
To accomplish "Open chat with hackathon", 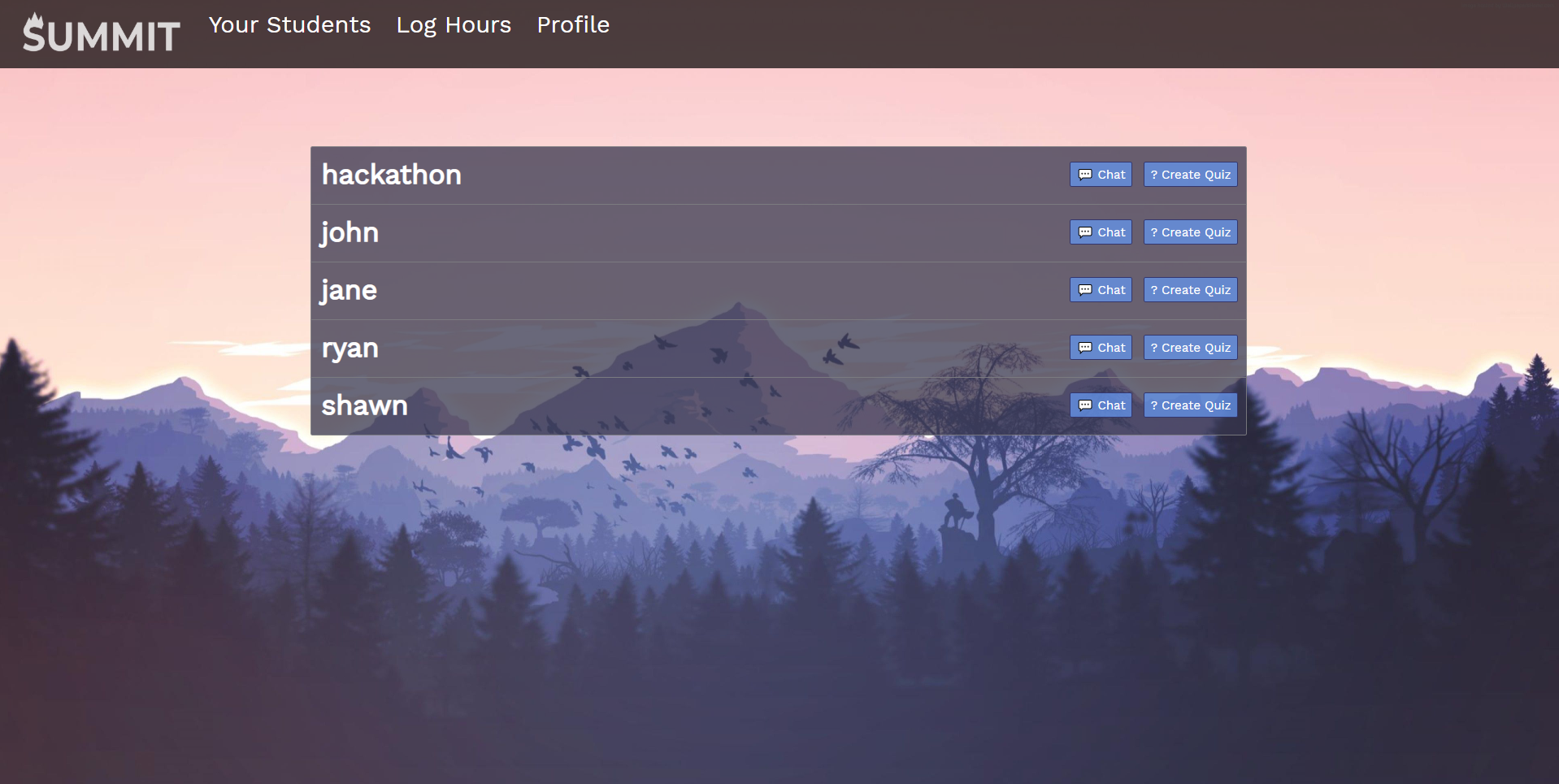I will pos(1101,175).
